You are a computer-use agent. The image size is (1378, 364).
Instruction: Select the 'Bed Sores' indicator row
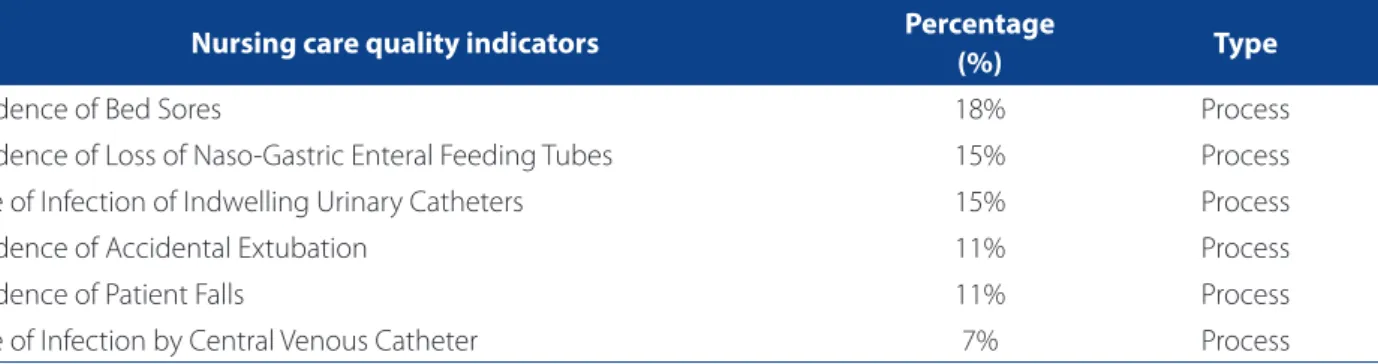click(x=689, y=109)
